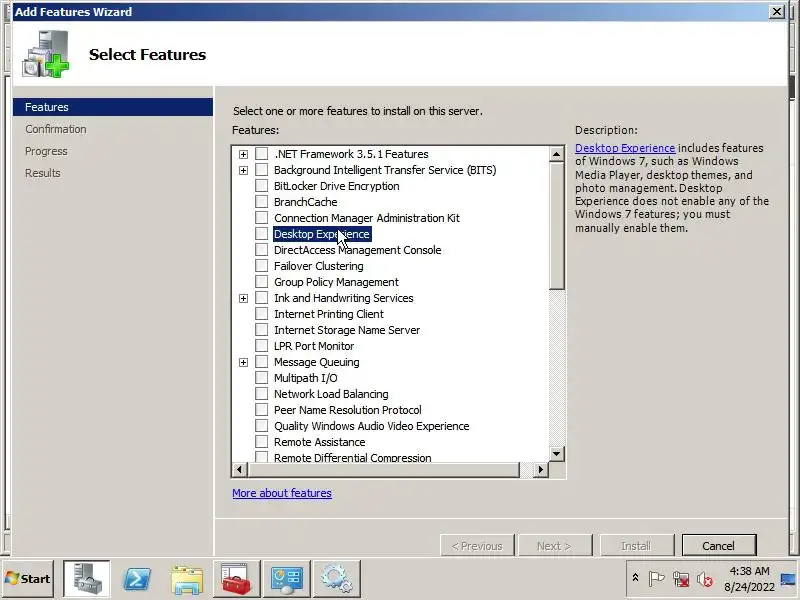
Task: Expand Ink and Handwriting Services node
Action: (x=243, y=298)
